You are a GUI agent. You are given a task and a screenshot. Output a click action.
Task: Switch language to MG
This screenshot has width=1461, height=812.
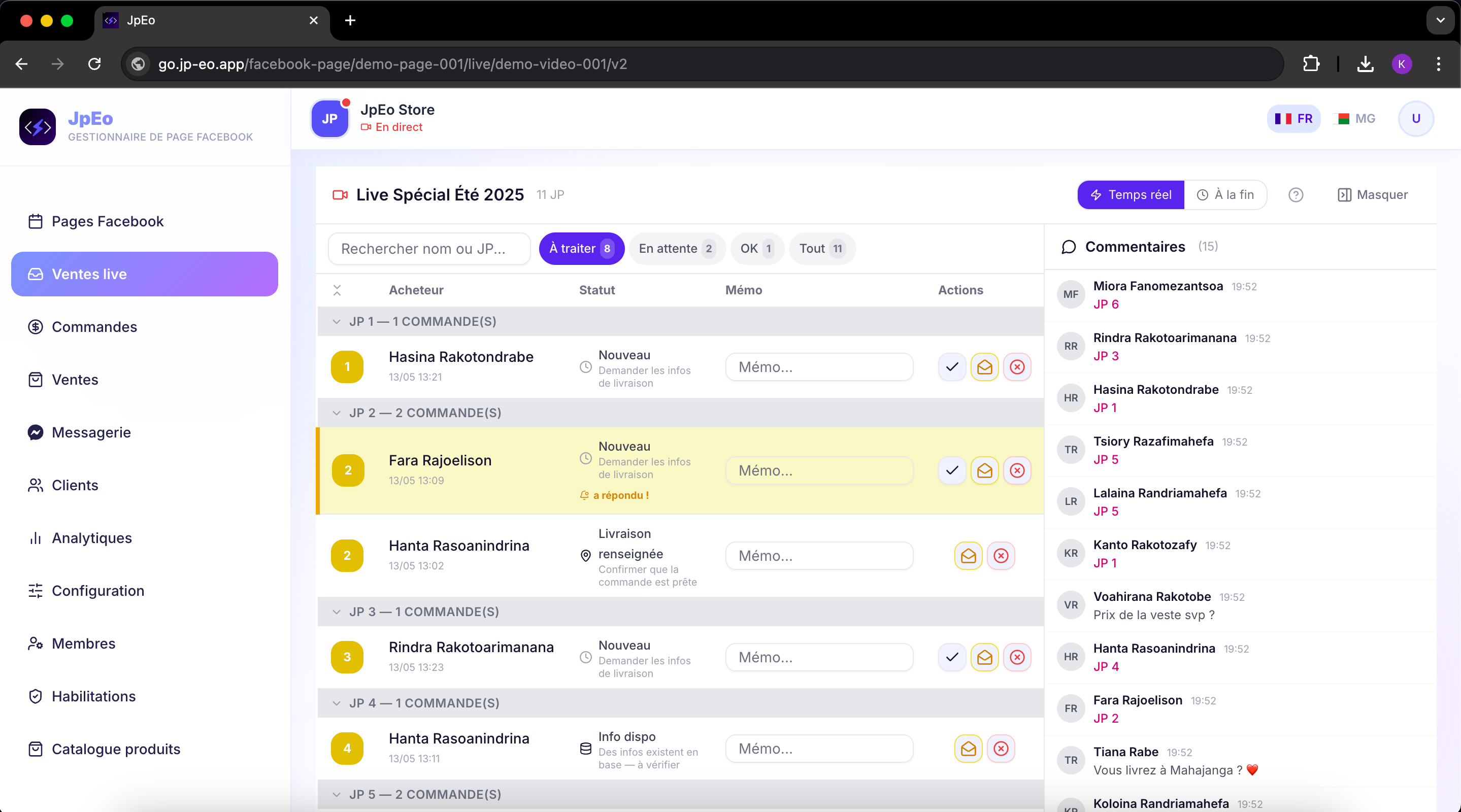(x=1356, y=119)
